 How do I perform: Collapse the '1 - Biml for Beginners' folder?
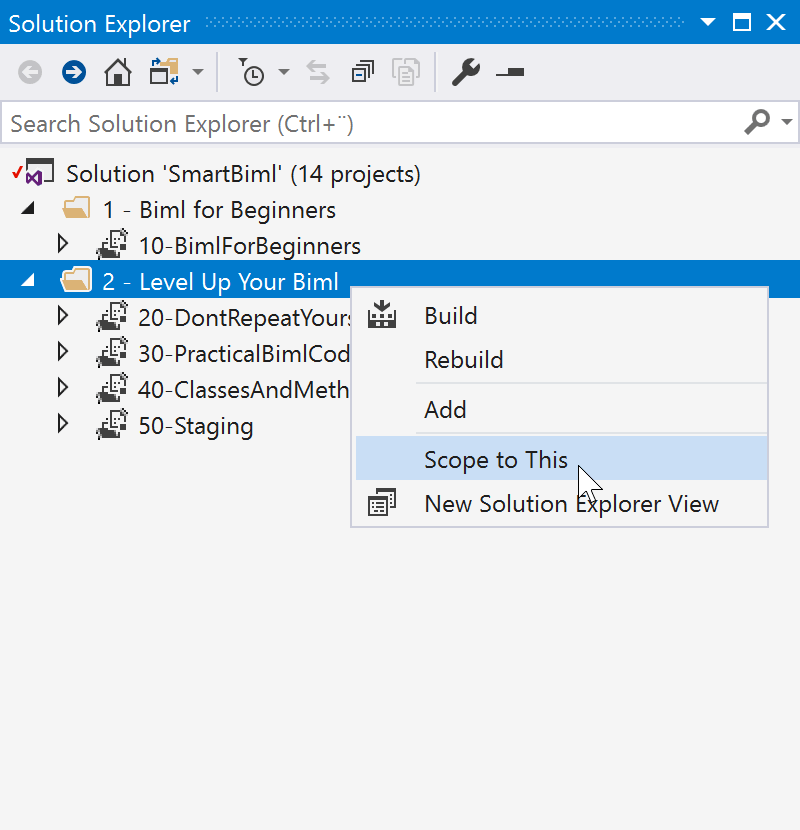coord(28,209)
